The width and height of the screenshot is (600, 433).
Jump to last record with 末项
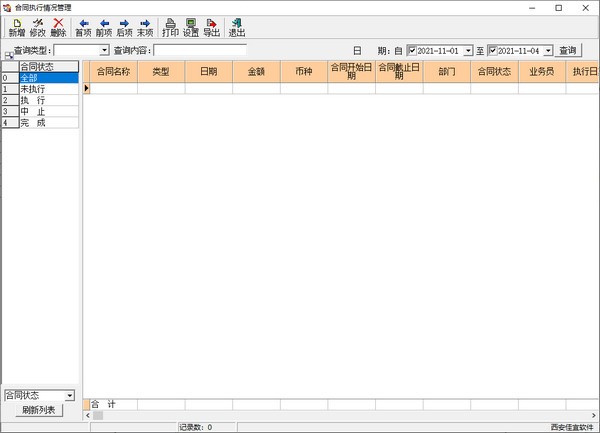click(x=145, y=27)
